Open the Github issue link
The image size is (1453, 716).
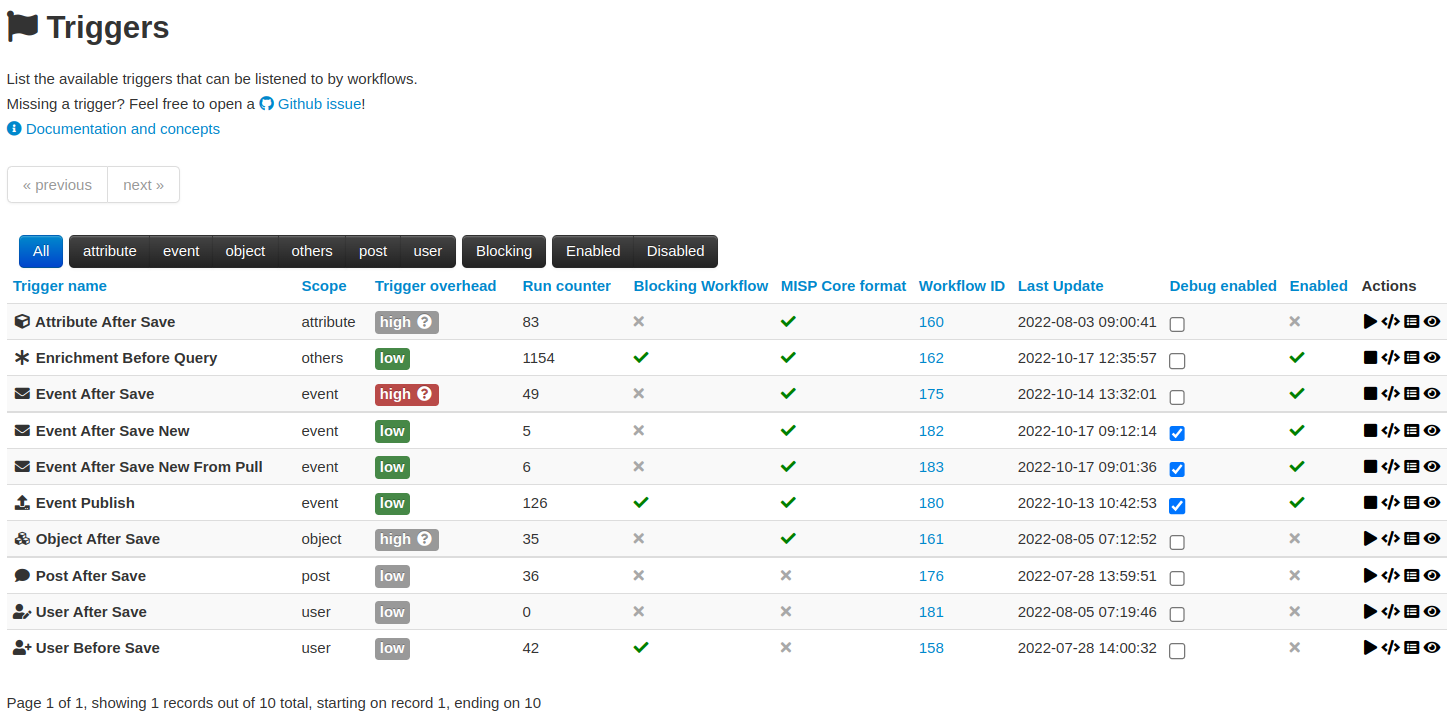(318, 104)
